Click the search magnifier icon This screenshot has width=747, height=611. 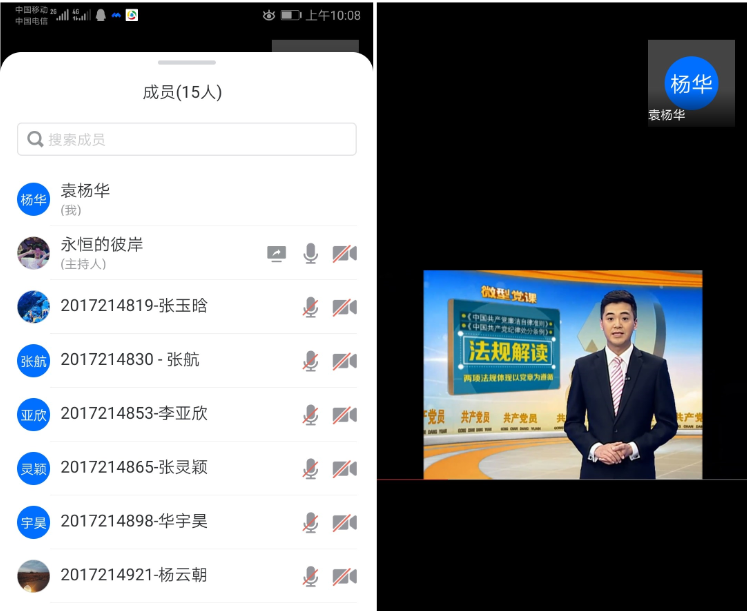(x=36, y=140)
